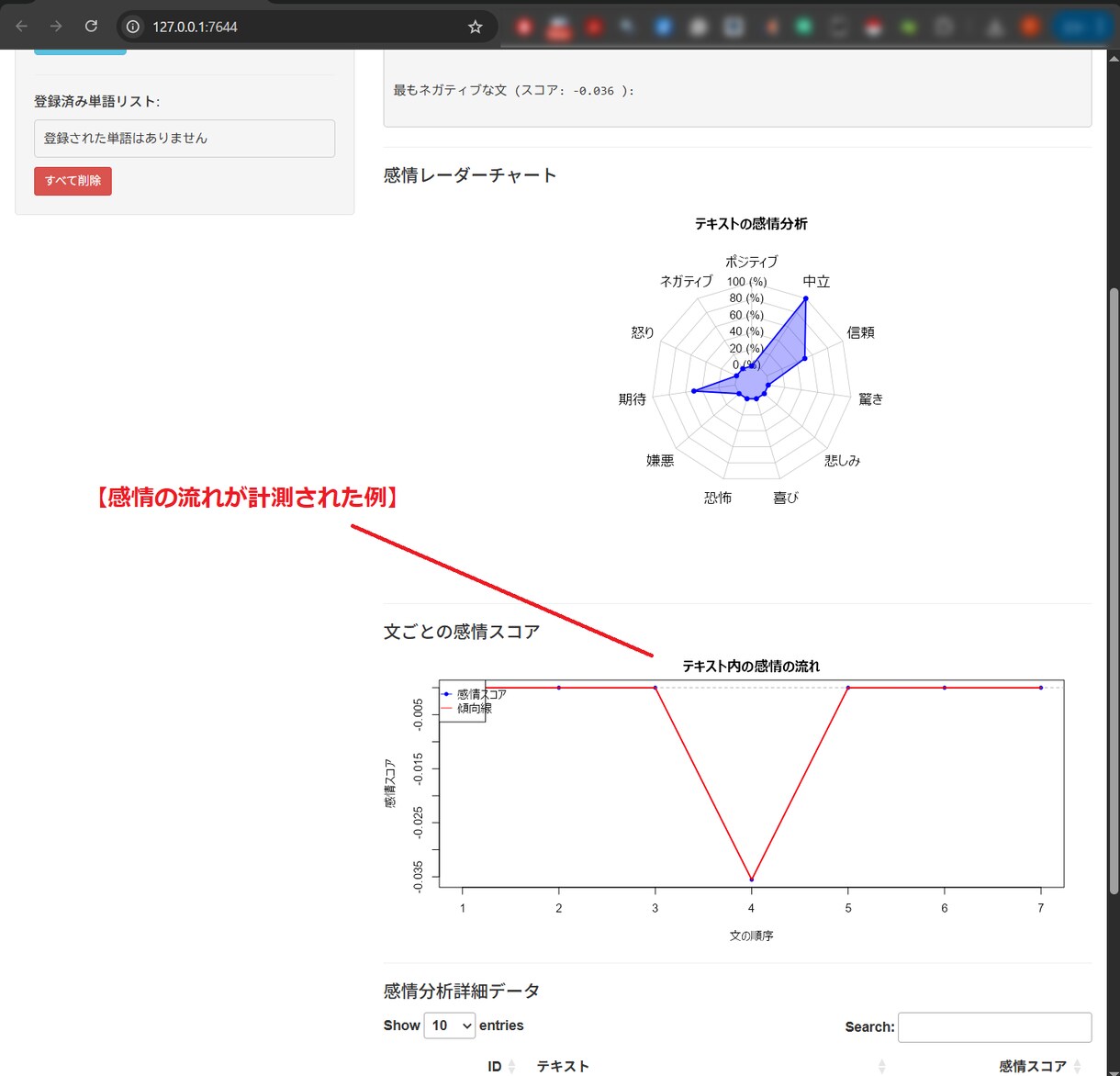Click the 登録済み単語リスト: label
The height and width of the screenshot is (1076, 1120).
(x=96, y=102)
